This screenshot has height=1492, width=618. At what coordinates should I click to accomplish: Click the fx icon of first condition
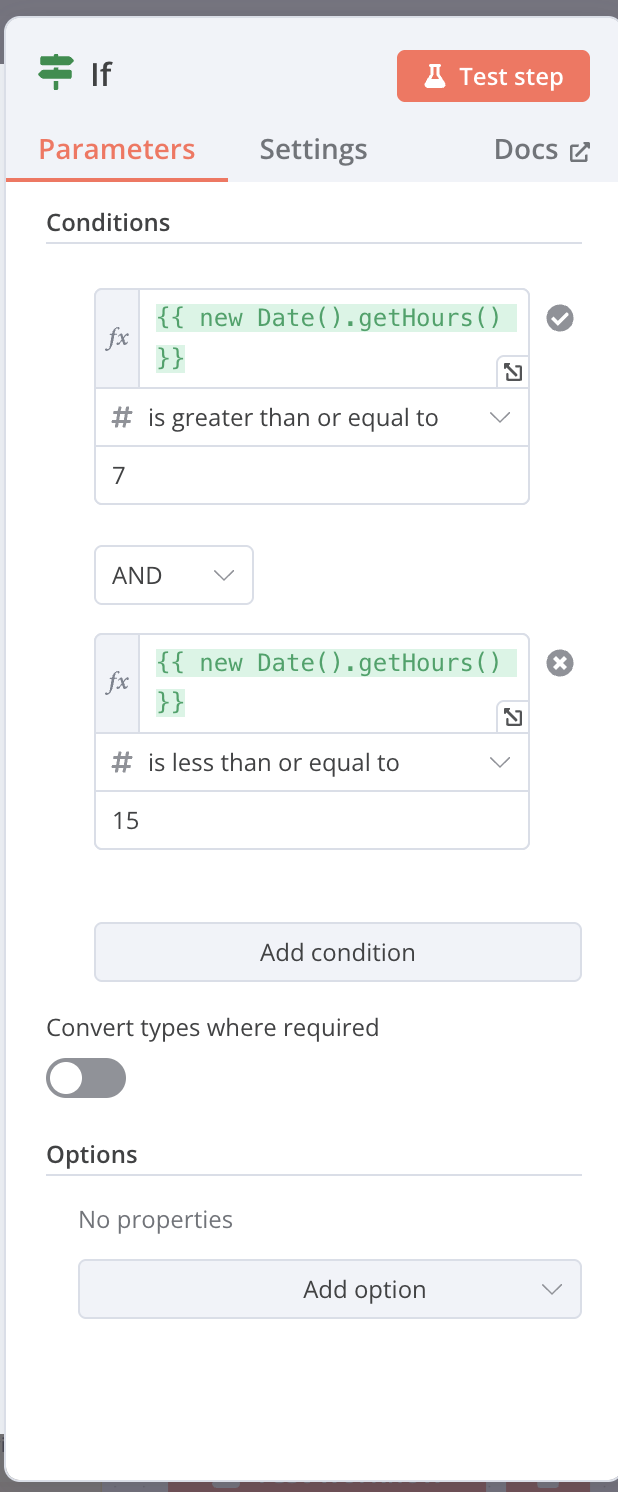118,338
